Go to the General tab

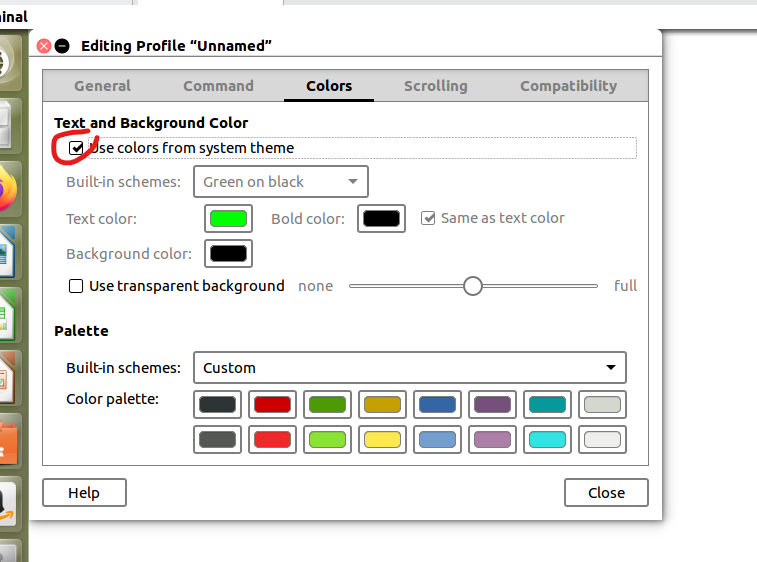tap(102, 86)
